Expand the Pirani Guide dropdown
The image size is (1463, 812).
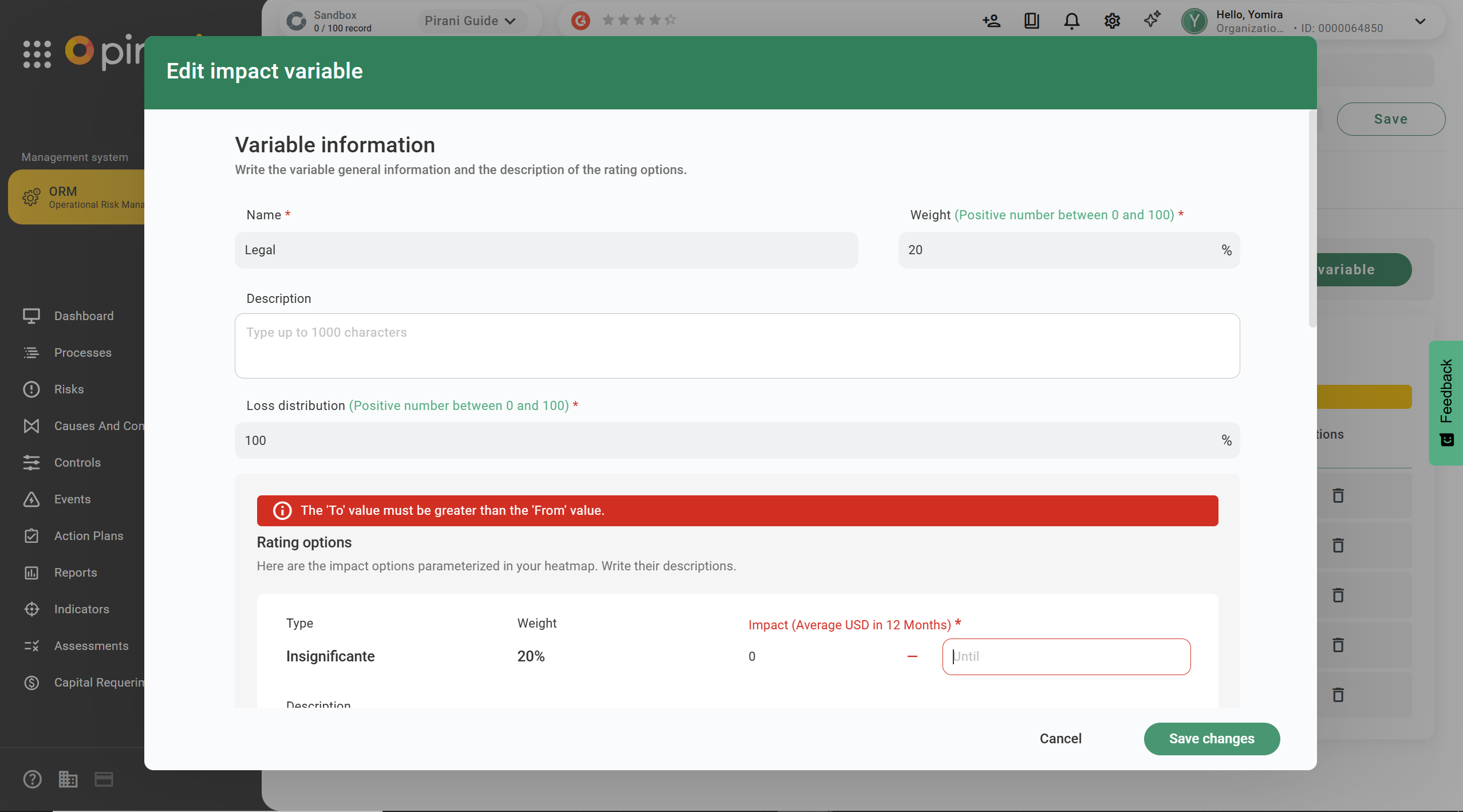click(x=470, y=21)
